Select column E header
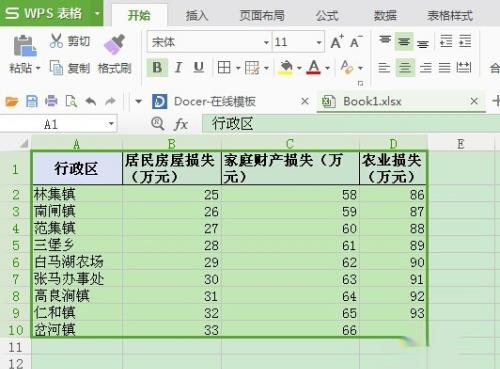Viewport: 500px width, 369px height. pos(461,144)
